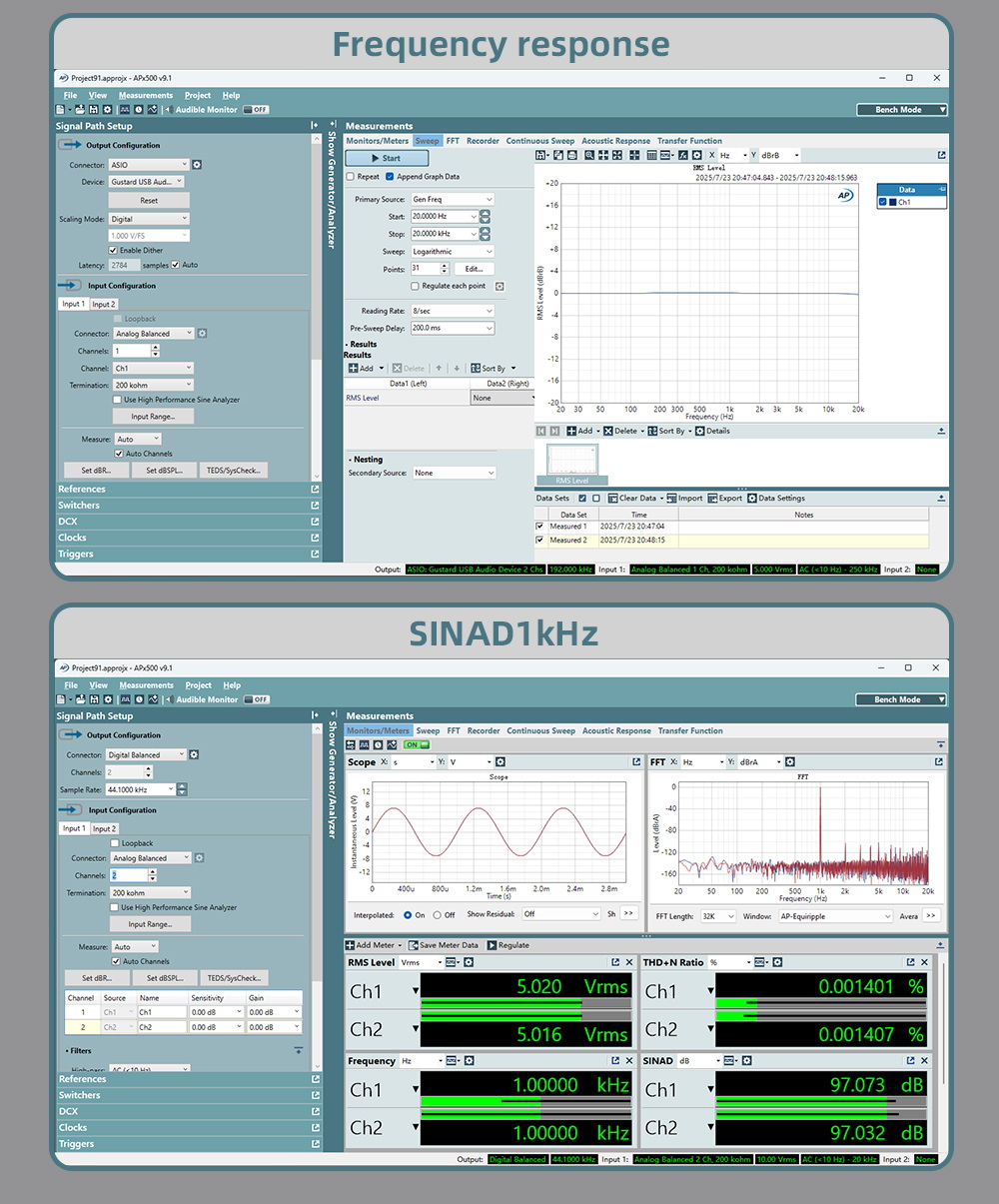Open the Measurements menu
This screenshot has width=999, height=1204.
pos(146,95)
